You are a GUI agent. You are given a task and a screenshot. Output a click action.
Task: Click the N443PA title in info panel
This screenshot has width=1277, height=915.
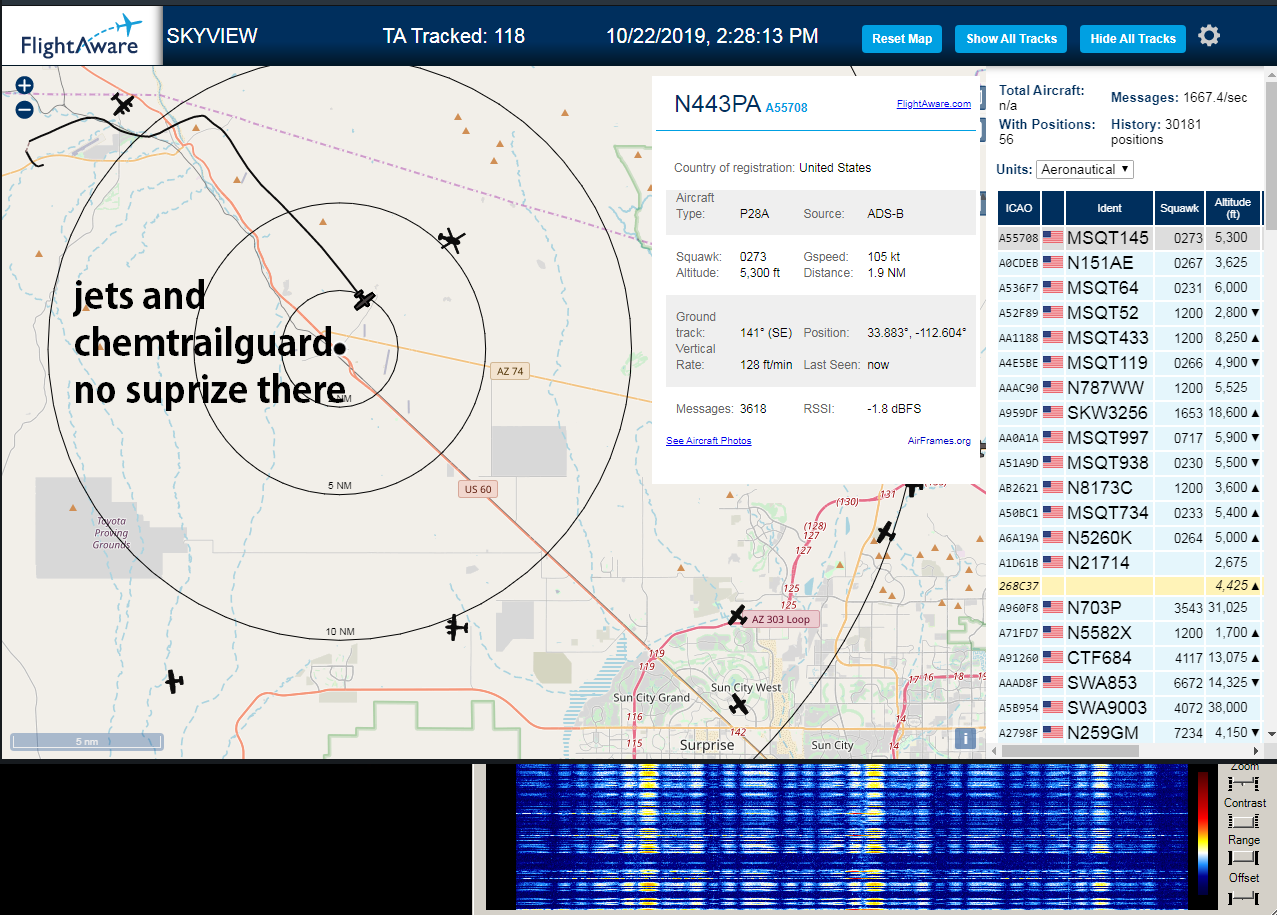[717, 105]
